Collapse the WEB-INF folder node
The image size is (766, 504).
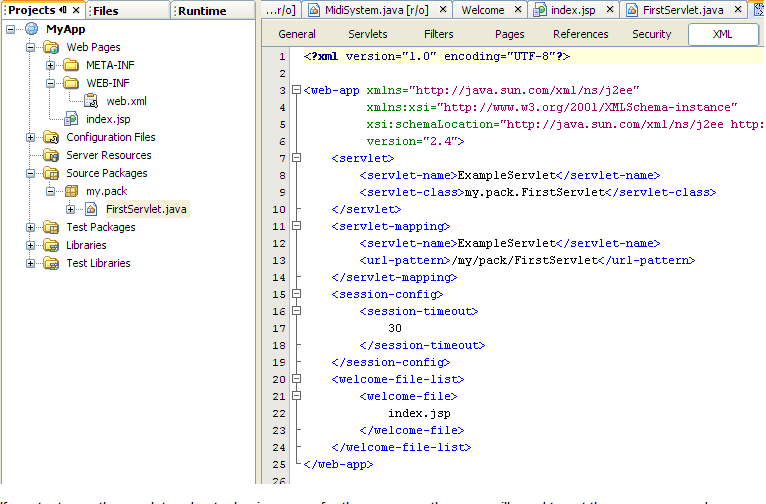(x=50, y=84)
